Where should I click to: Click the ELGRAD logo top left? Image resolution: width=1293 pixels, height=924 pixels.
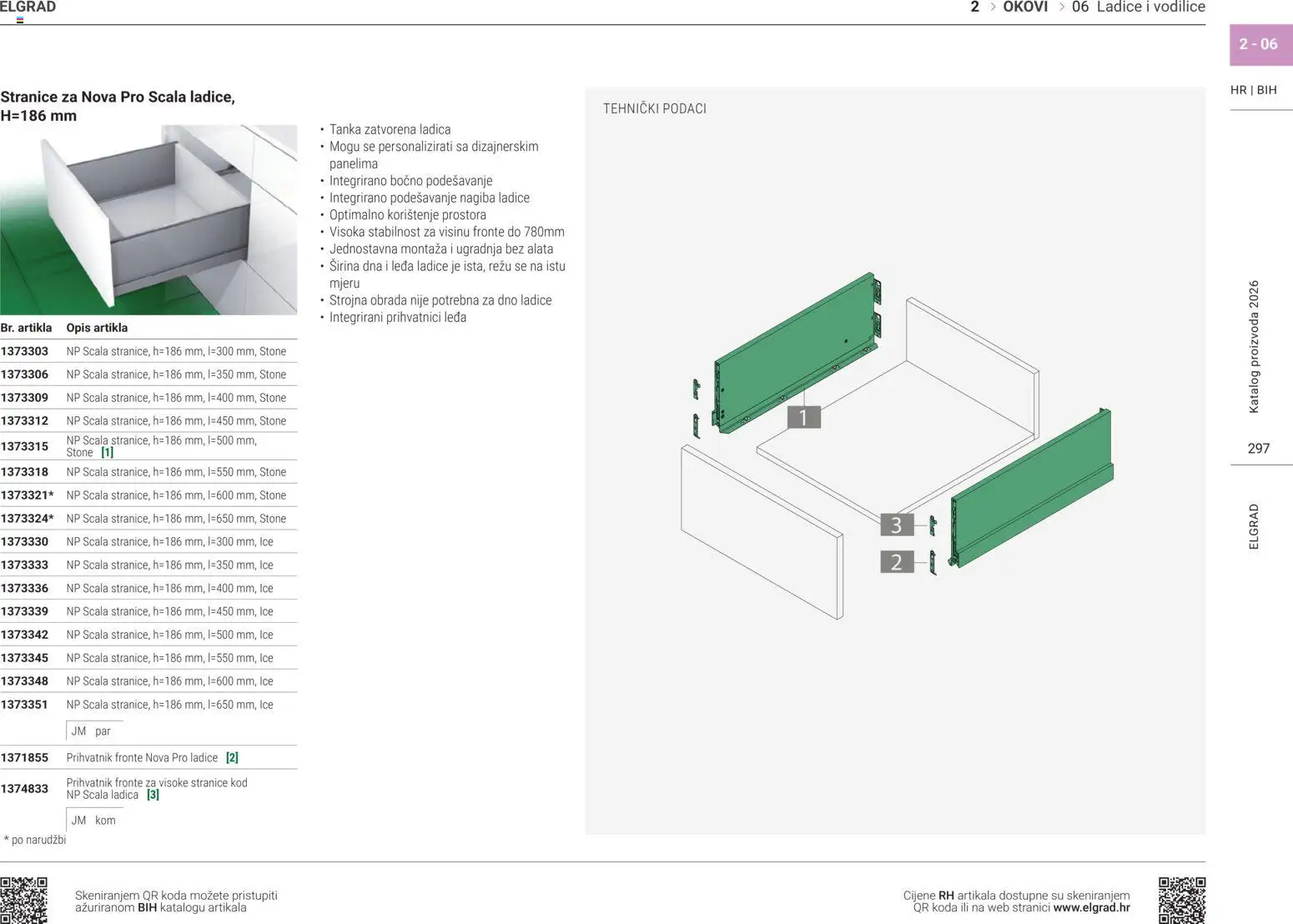pos(28,7)
